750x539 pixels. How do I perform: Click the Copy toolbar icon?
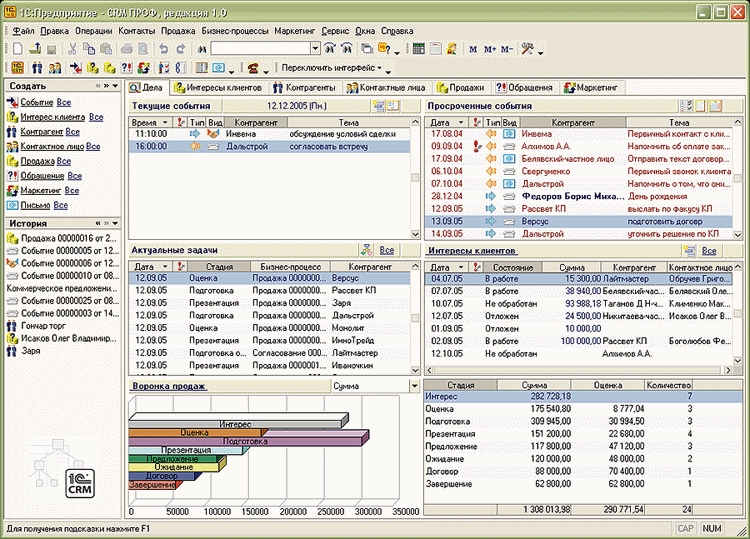click(89, 49)
